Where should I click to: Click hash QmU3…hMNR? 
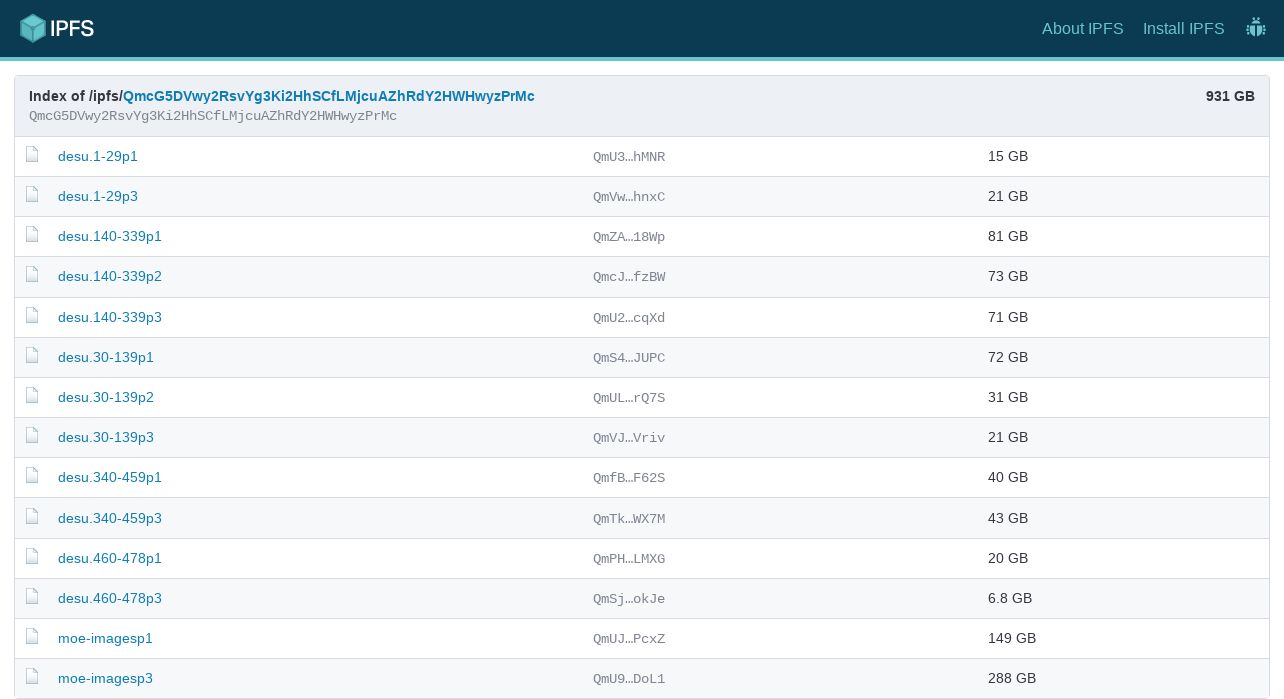(x=629, y=157)
